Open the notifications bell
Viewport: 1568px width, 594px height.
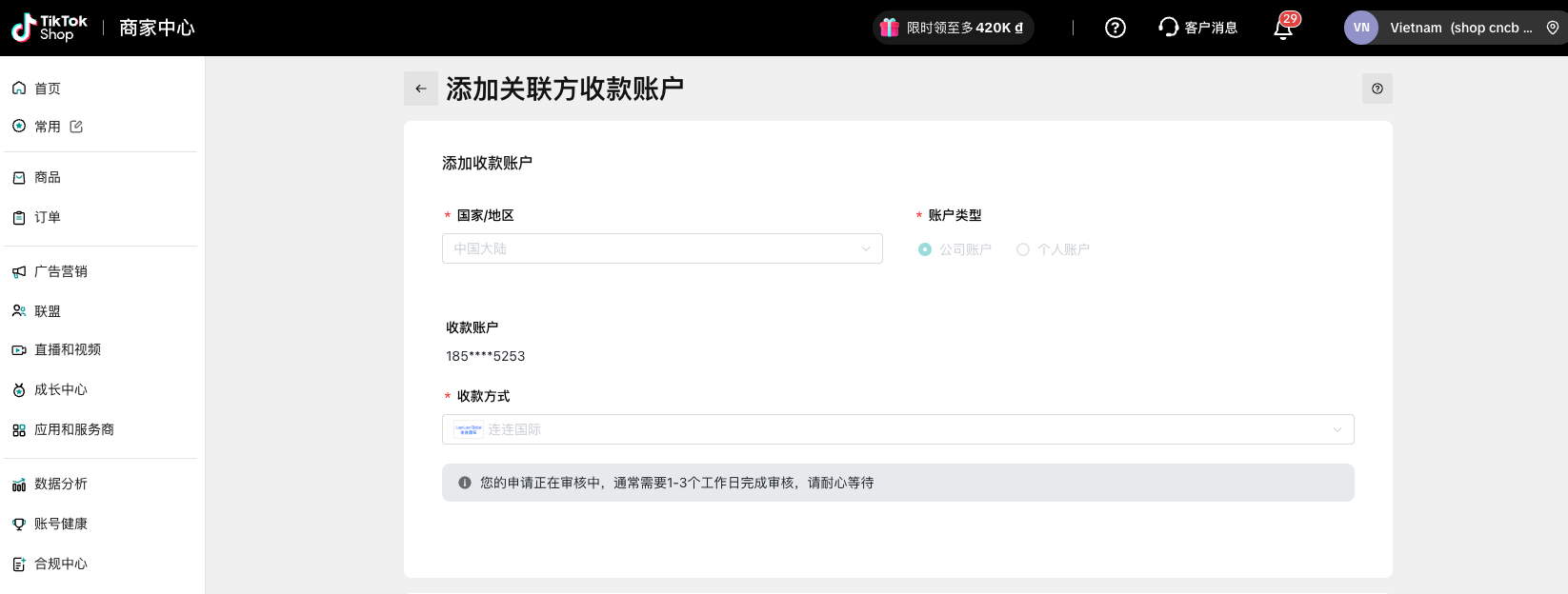pos(1283,29)
